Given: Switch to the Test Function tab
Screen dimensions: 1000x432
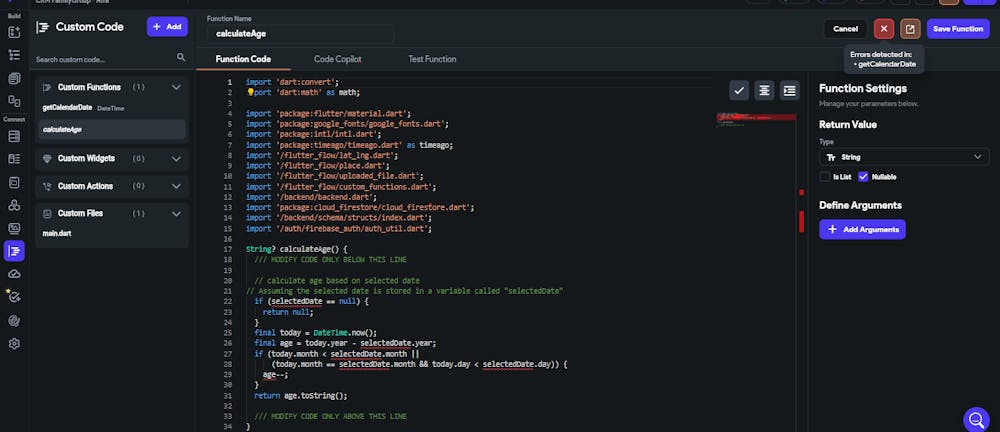Looking at the screenshot, I should [432, 59].
